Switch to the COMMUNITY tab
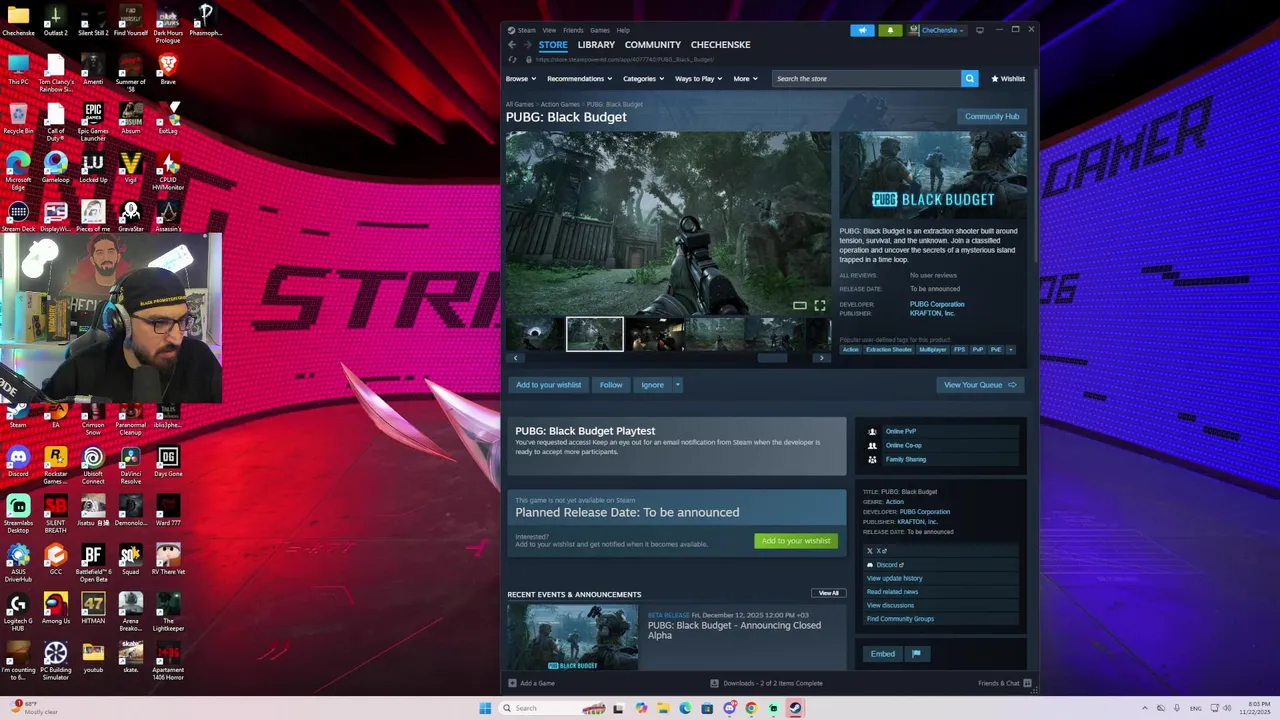 click(x=653, y=45)
